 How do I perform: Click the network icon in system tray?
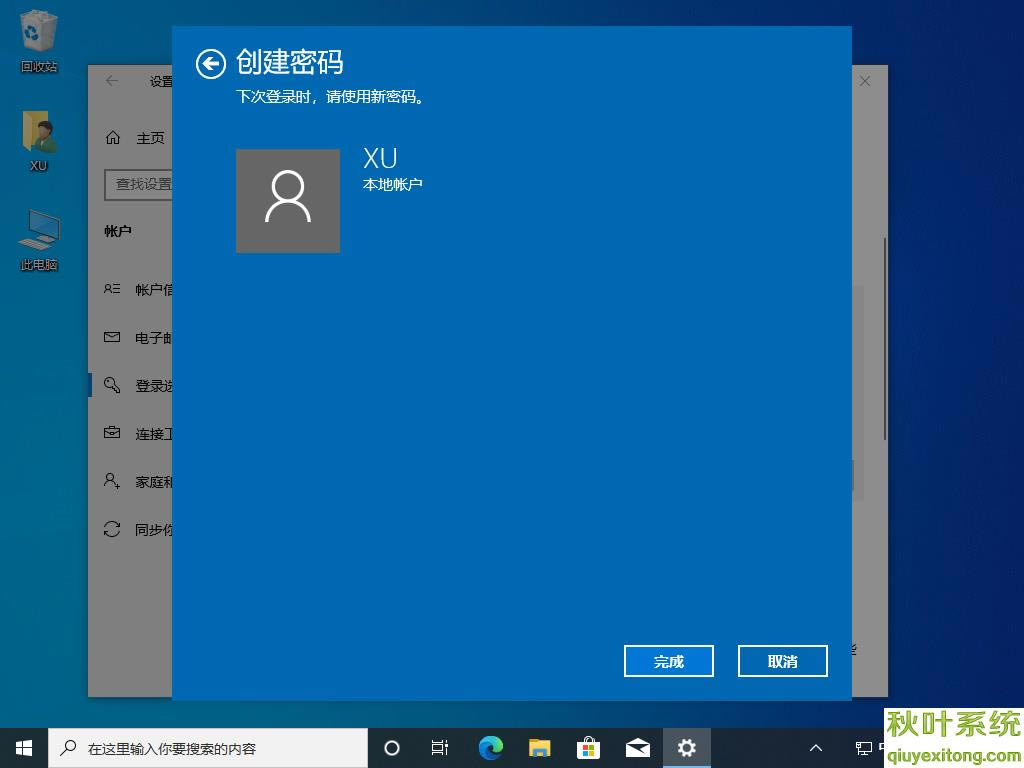[863, 748]
